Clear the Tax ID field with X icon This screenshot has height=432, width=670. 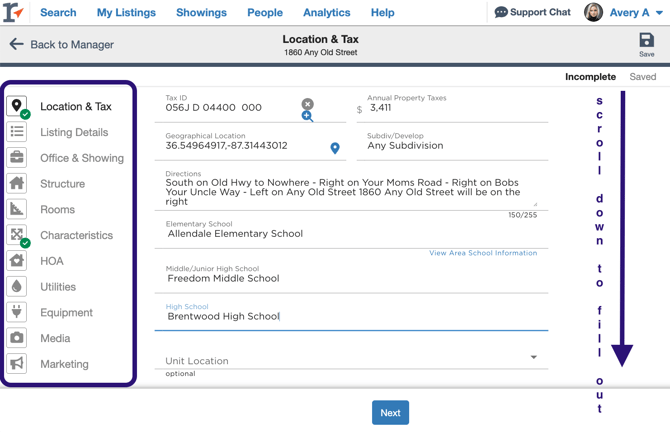307,104
